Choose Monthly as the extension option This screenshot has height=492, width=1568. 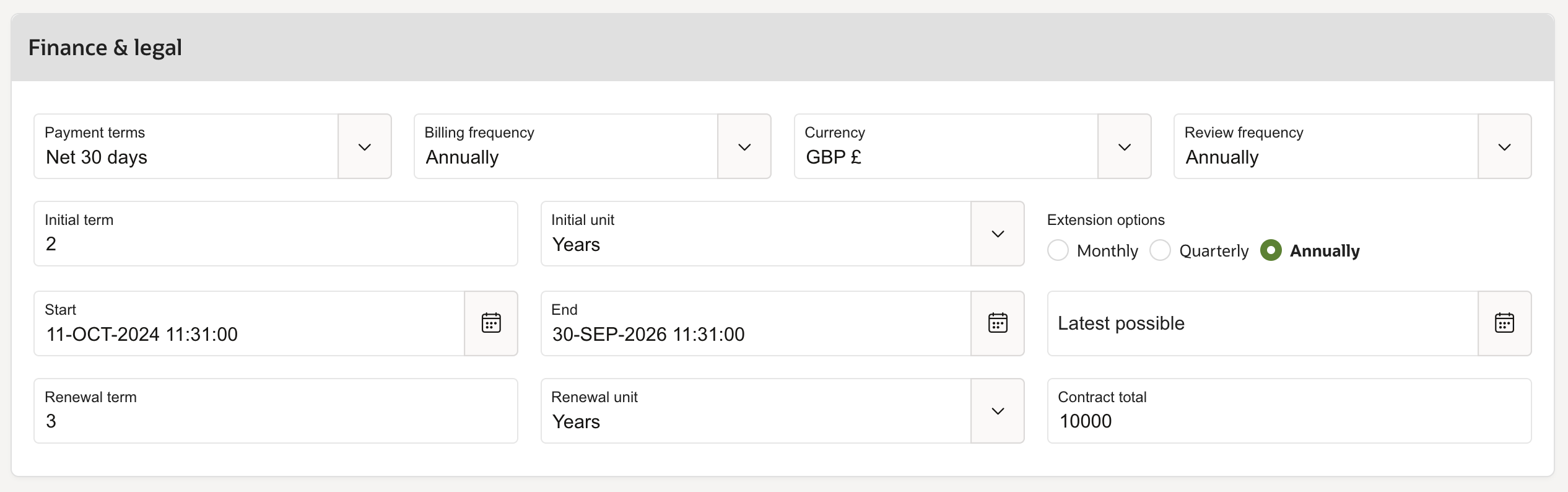[x=1058, y=250]
